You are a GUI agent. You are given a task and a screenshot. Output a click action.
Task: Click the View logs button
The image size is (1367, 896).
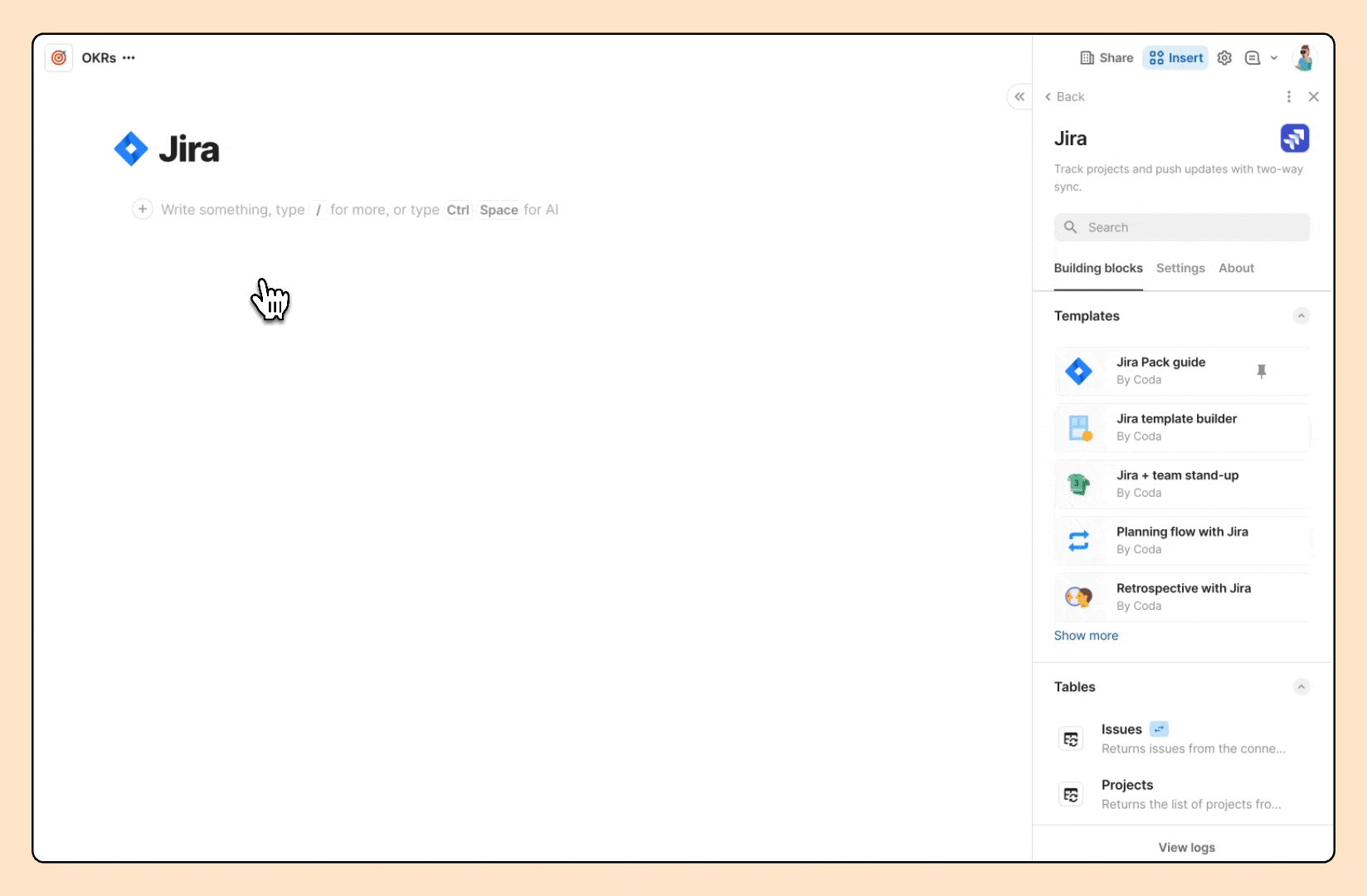[1186, 847]
